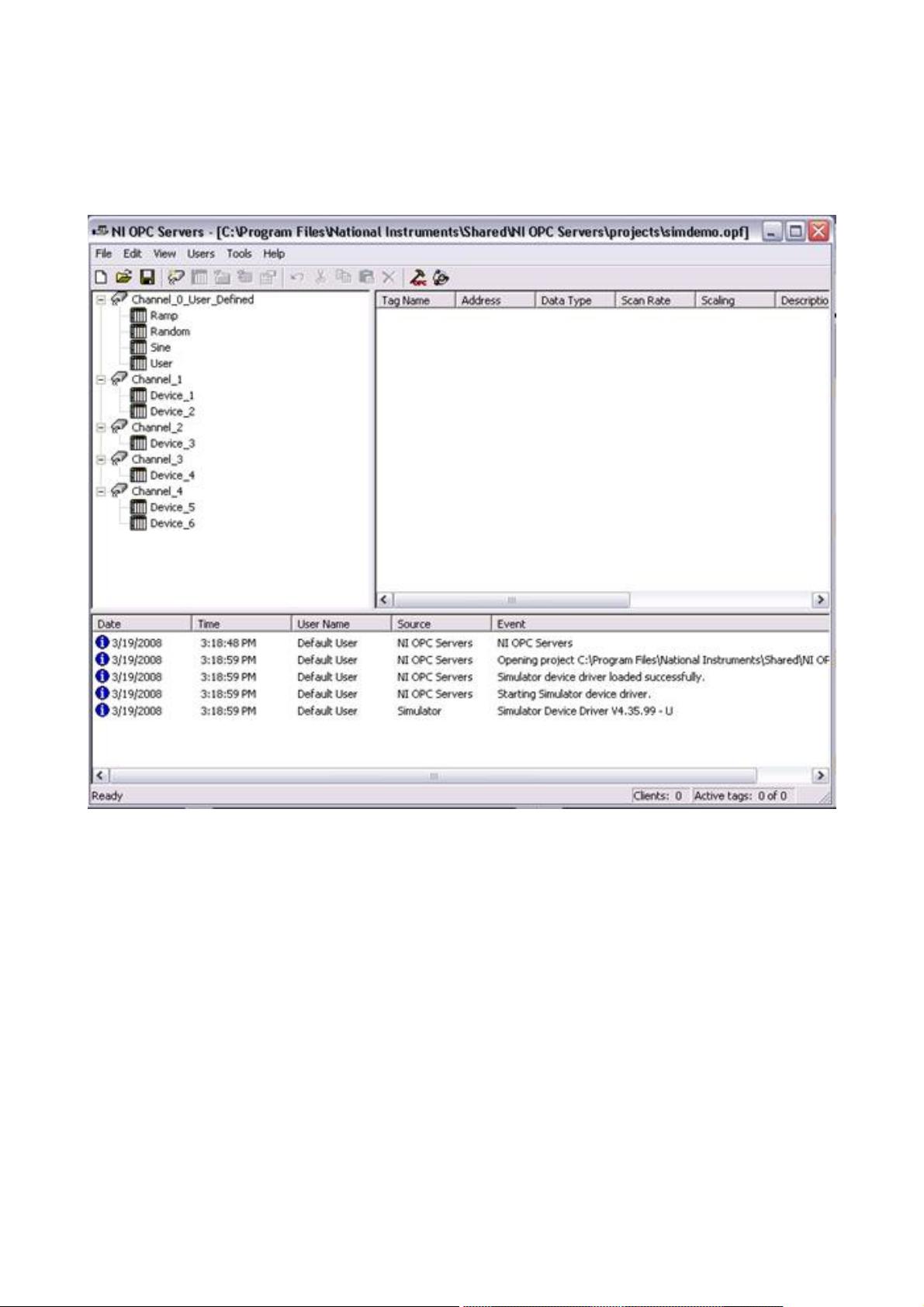Collapse the Channel_0_User_Defined tree node
924x1307 pixels.
pyautogui.click(x=100, y=299)
